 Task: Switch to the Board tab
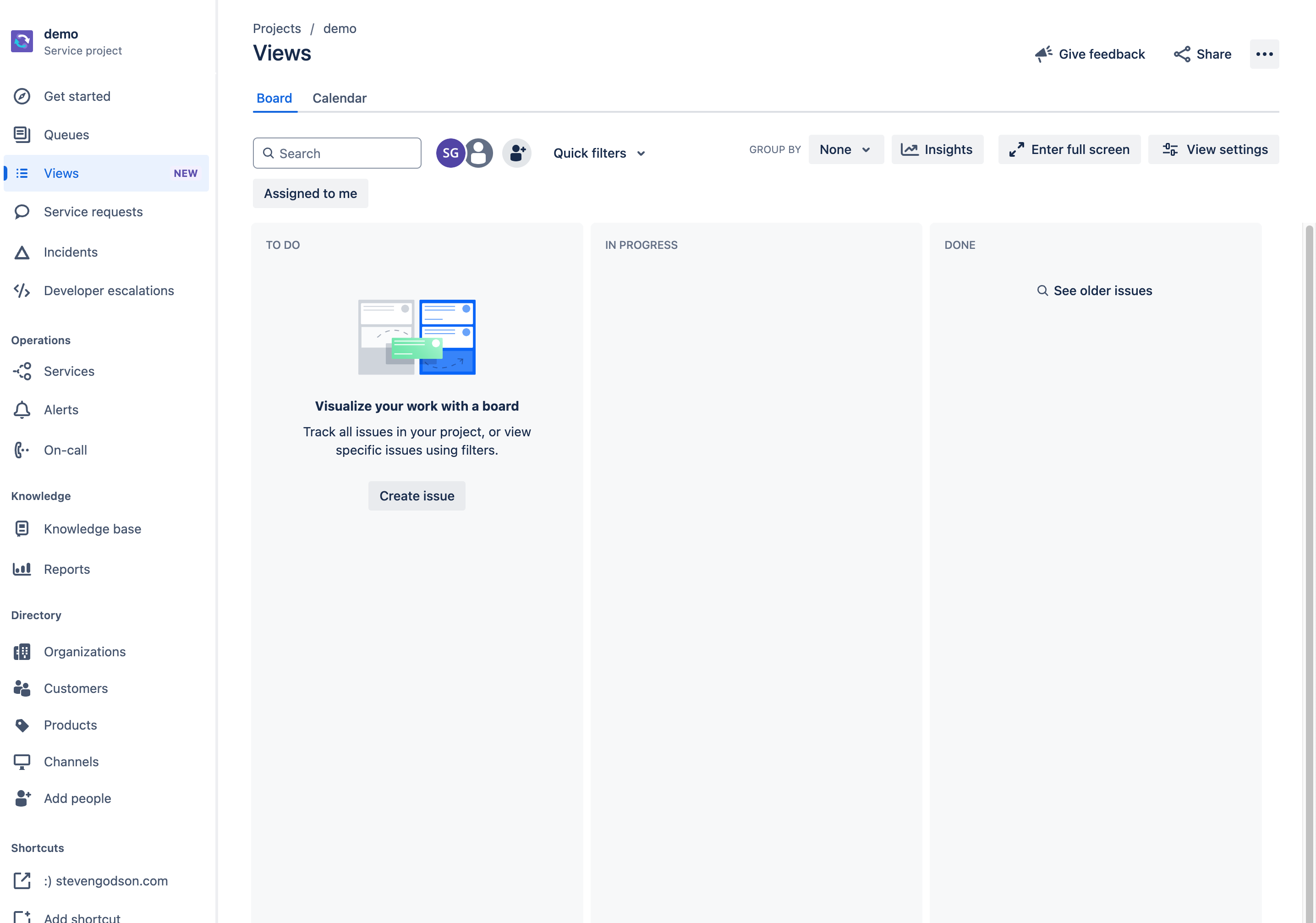point(274,98)
